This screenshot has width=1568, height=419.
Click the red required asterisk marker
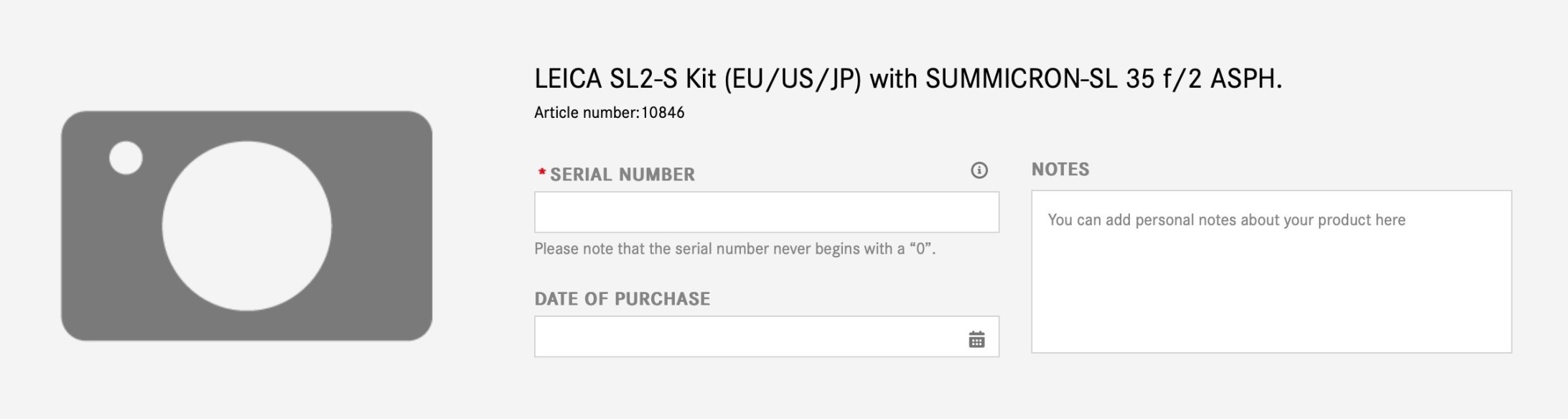[542, 173]
